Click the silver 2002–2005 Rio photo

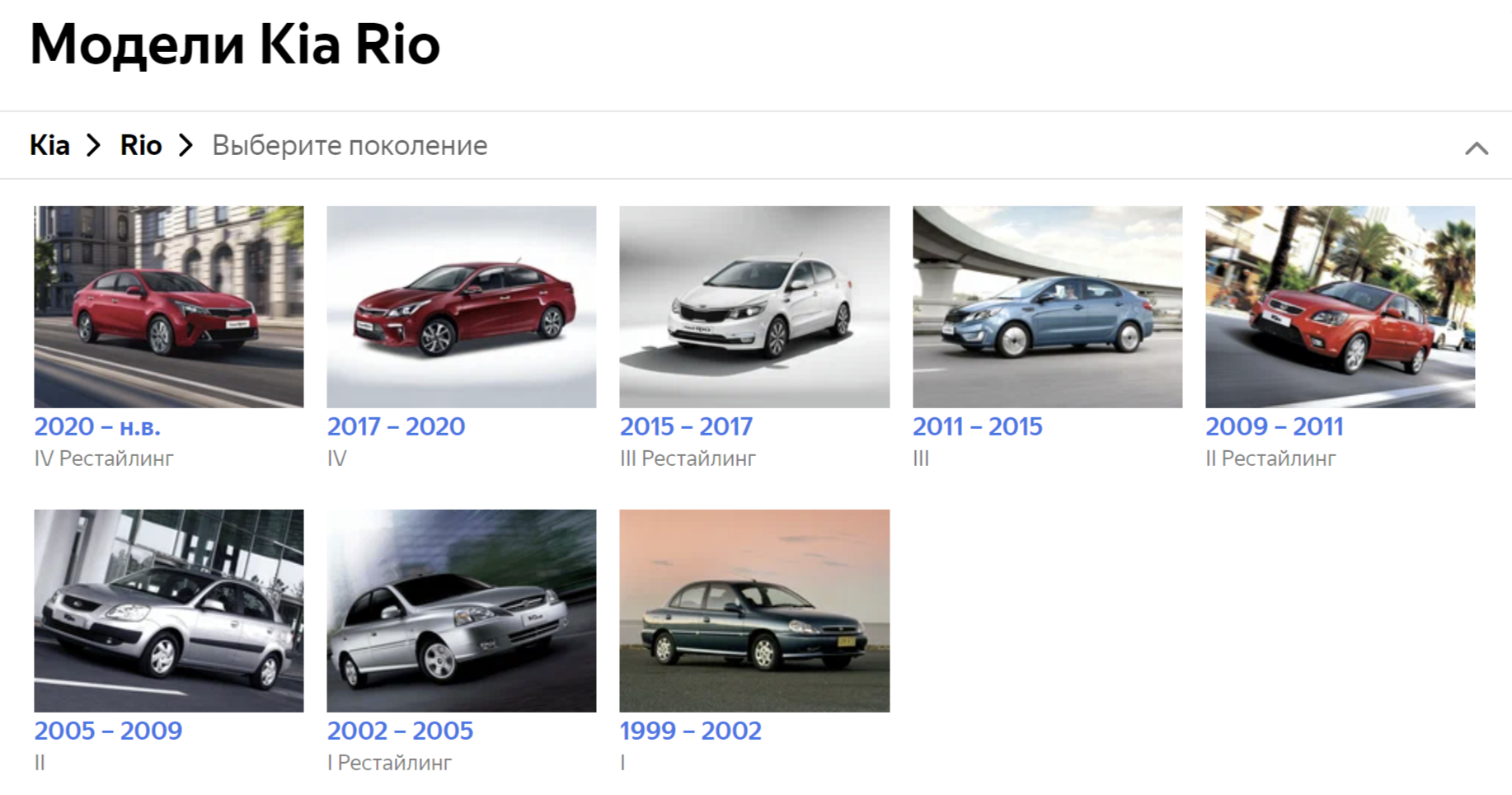tap(462, 611)
